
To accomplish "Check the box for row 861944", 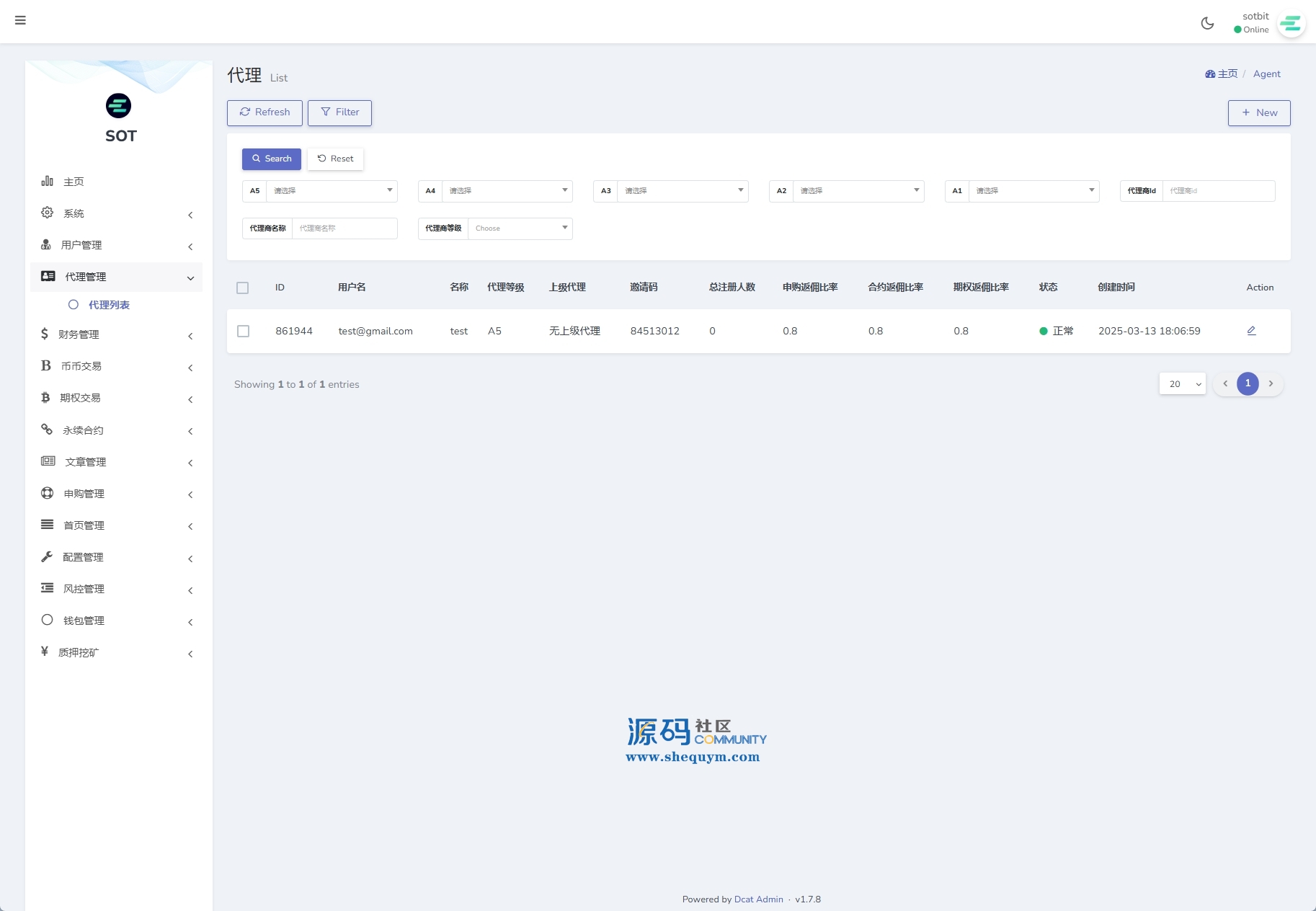I will point(244,331).
